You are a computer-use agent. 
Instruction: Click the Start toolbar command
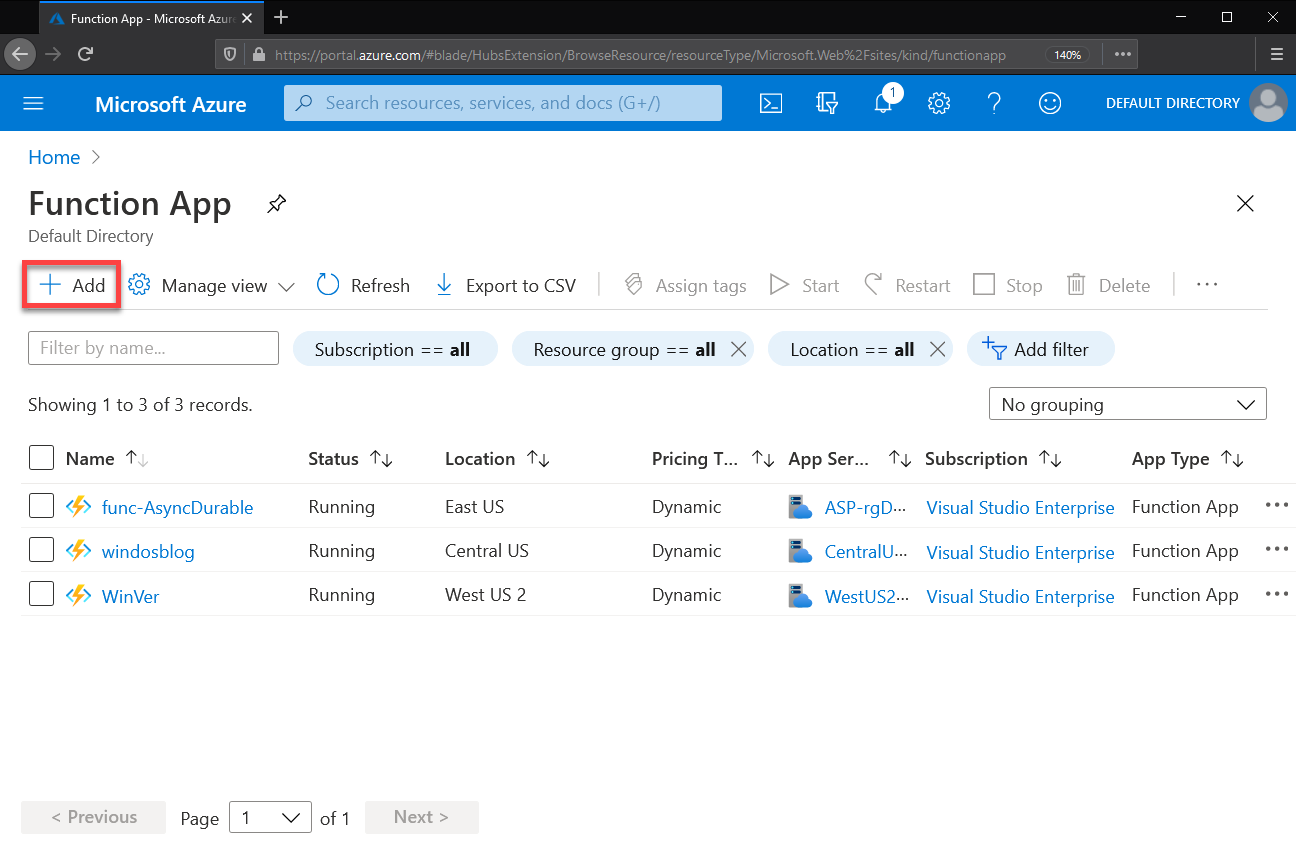pyautogui.click(x=804, y=285)
